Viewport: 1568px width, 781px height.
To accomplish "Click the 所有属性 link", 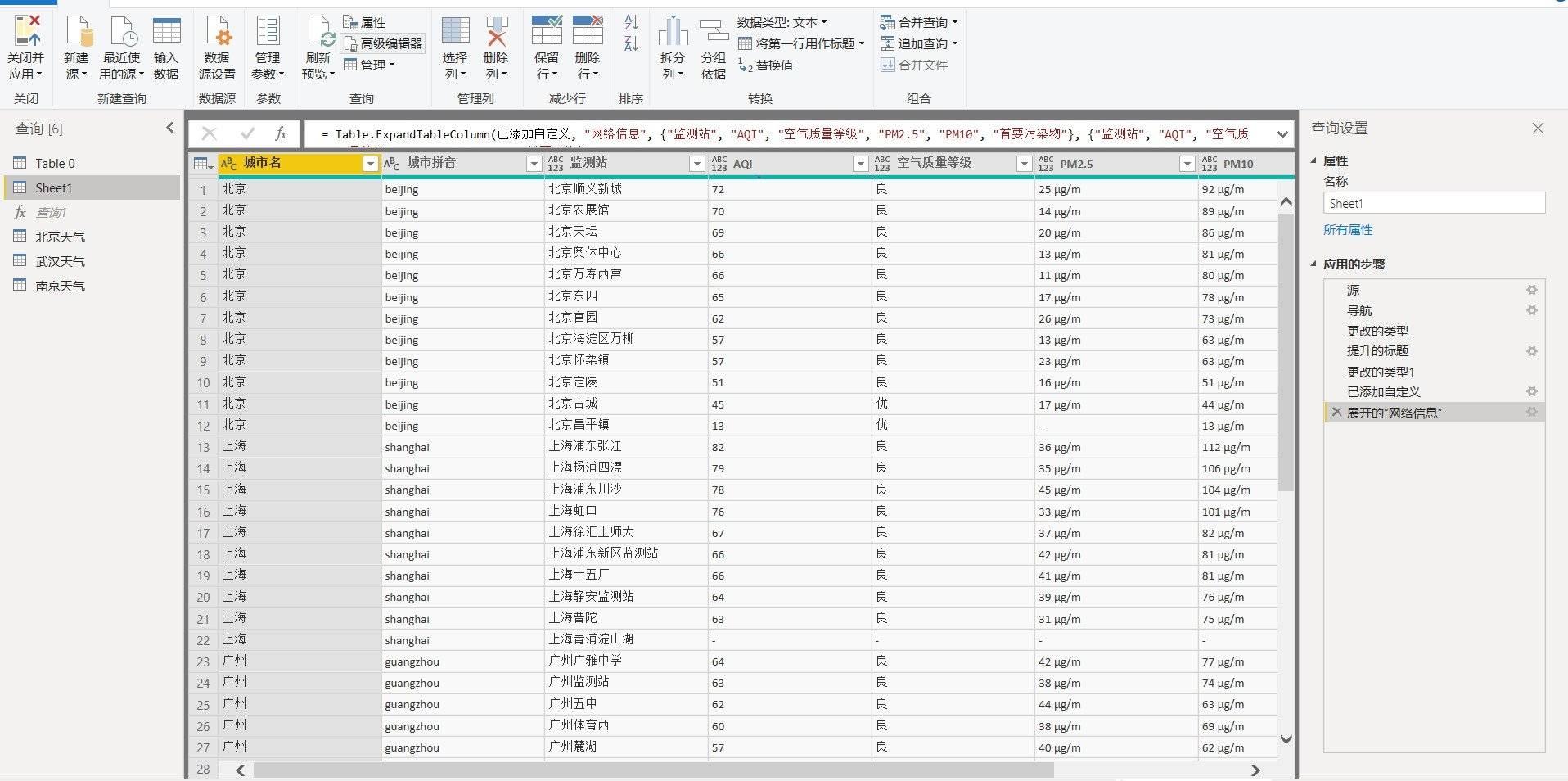I will pyautogui.click(x=1348, y=230).
